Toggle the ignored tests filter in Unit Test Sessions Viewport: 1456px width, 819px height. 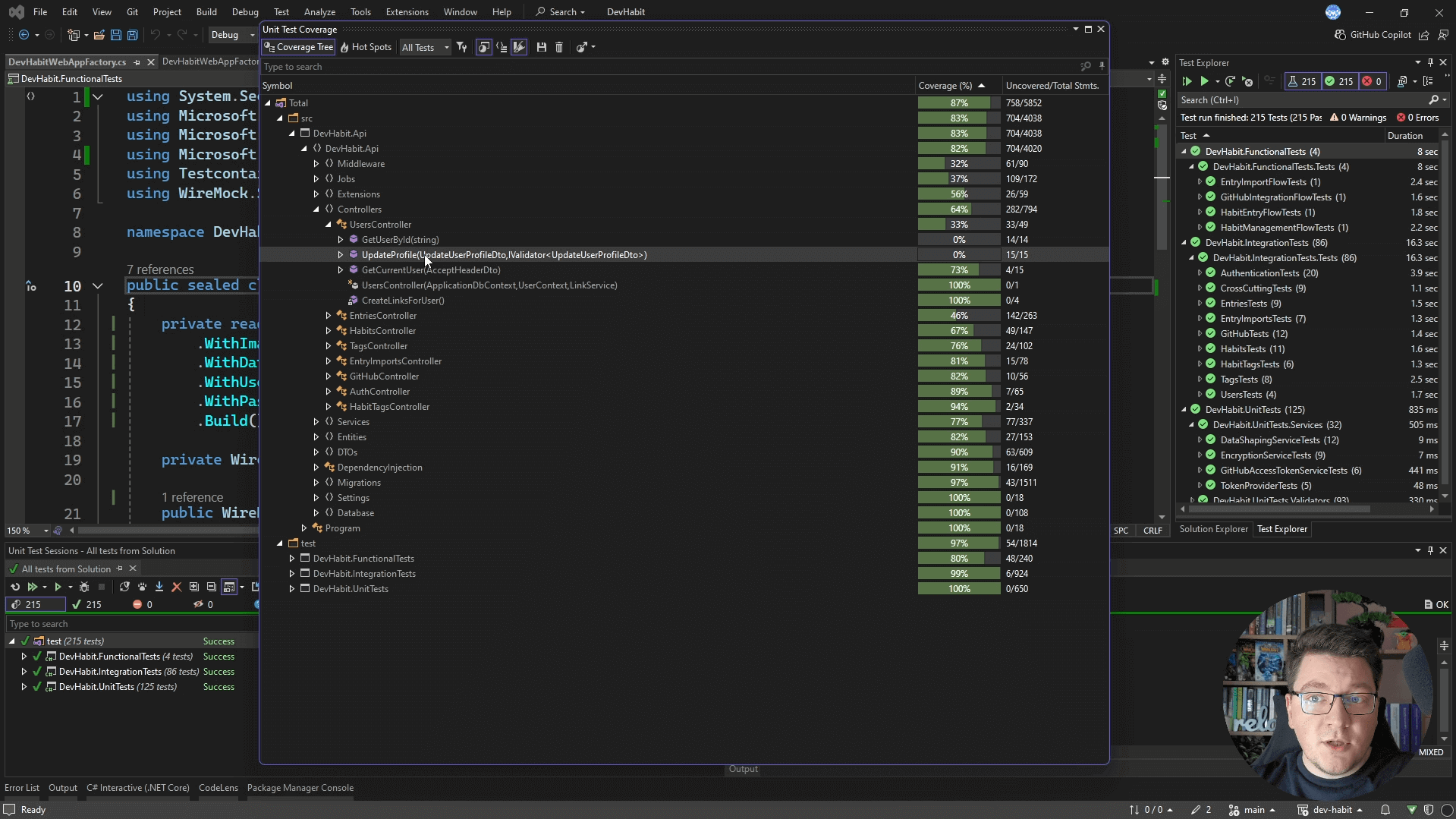[203, 605]
